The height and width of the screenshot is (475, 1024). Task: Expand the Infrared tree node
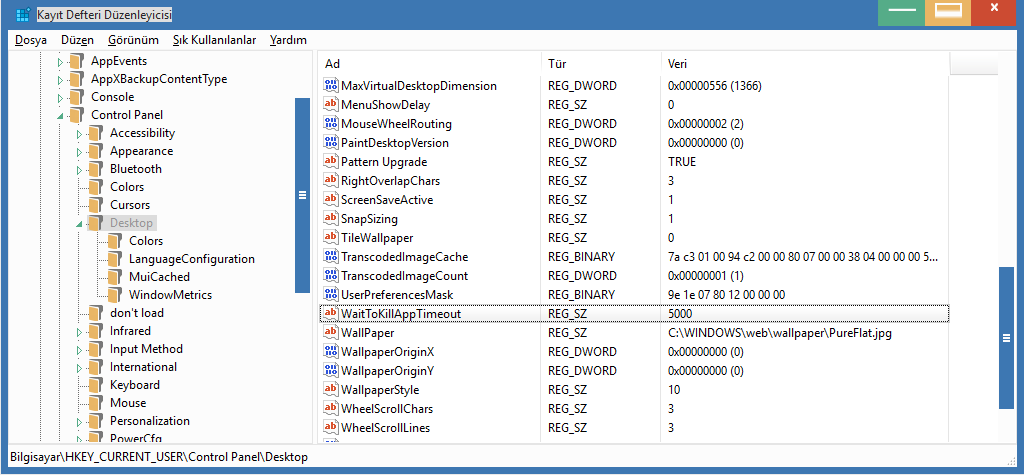pos(80,332)
